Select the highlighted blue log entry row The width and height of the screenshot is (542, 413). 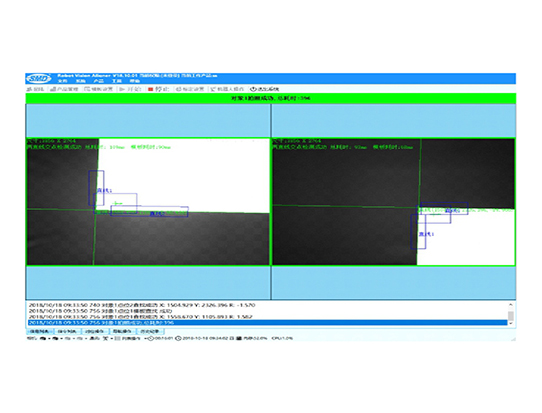(x=267, y=322)
